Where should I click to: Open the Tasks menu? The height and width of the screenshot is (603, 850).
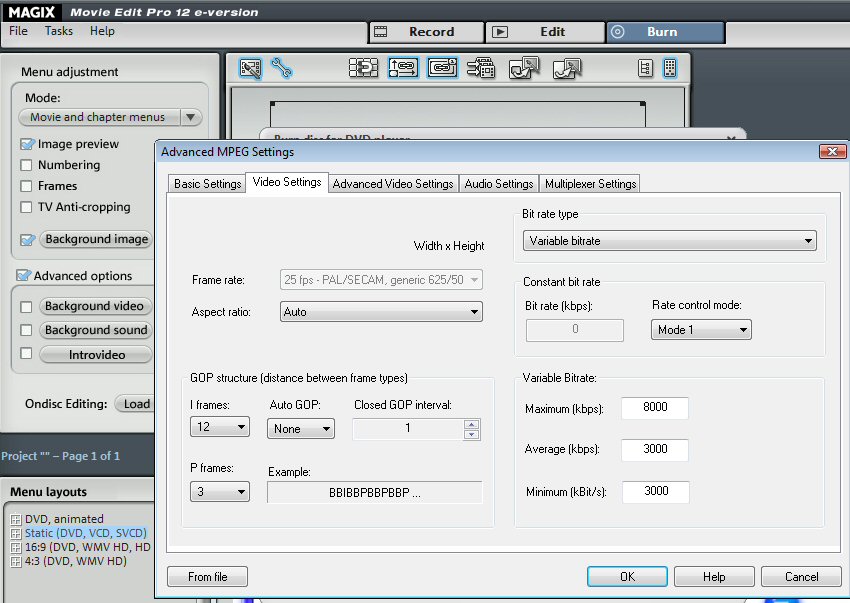59,31
